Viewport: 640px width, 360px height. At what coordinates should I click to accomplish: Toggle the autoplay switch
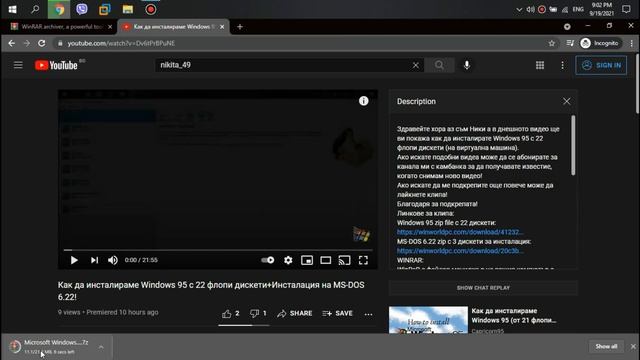pos(268,260)
